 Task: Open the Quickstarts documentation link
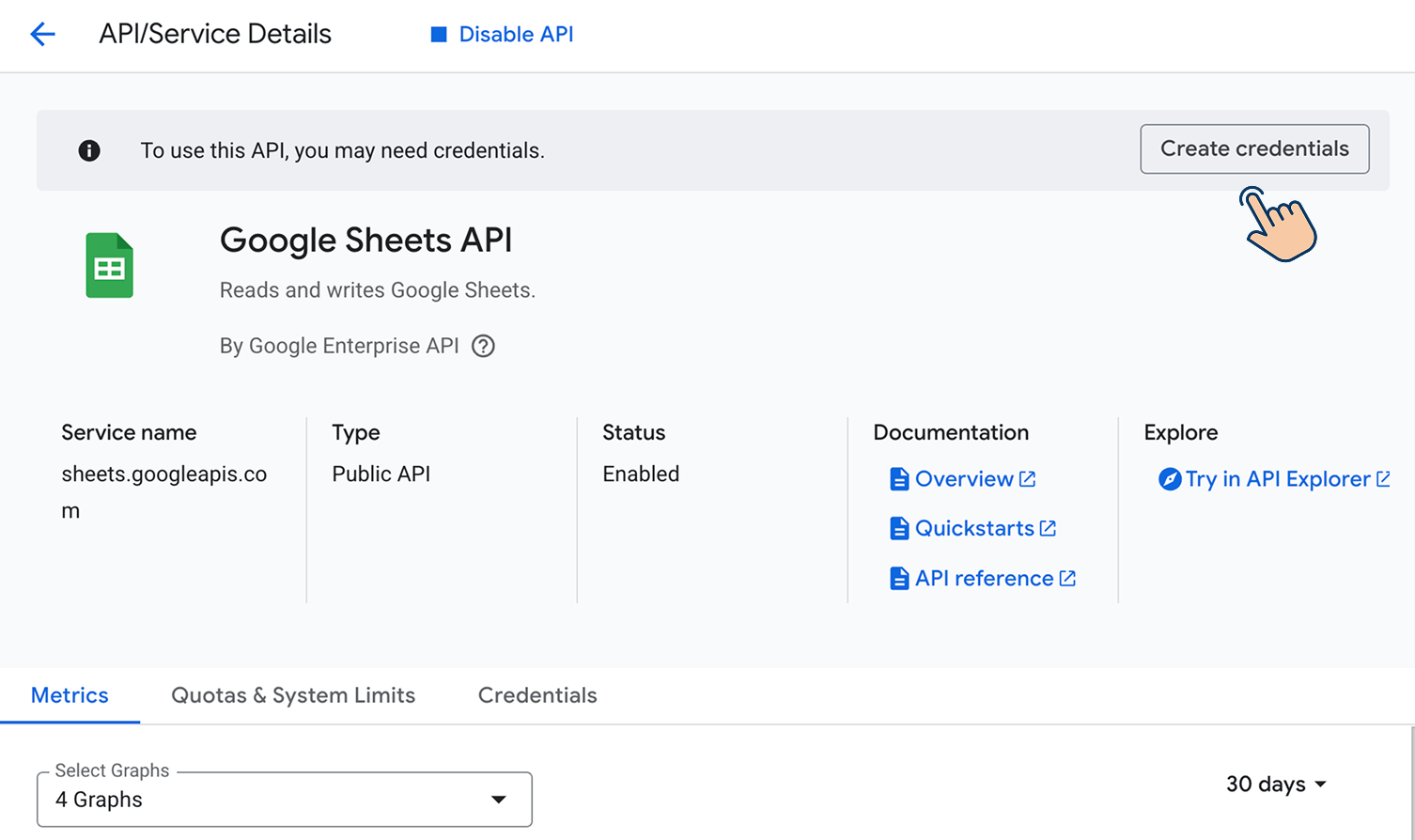pyautogui.click(x=974, y=528)
